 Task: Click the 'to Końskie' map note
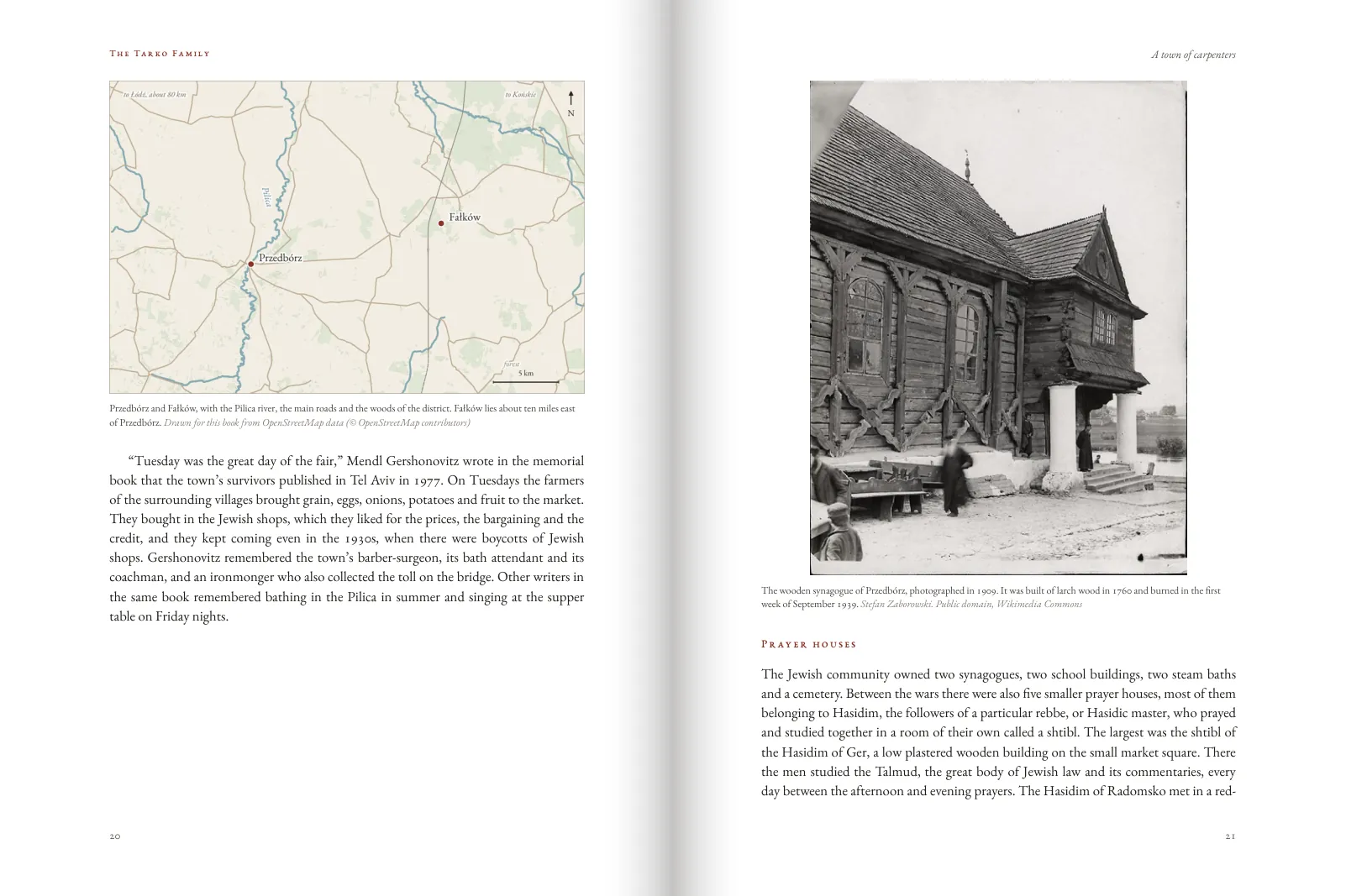click(x=520, y=95)
